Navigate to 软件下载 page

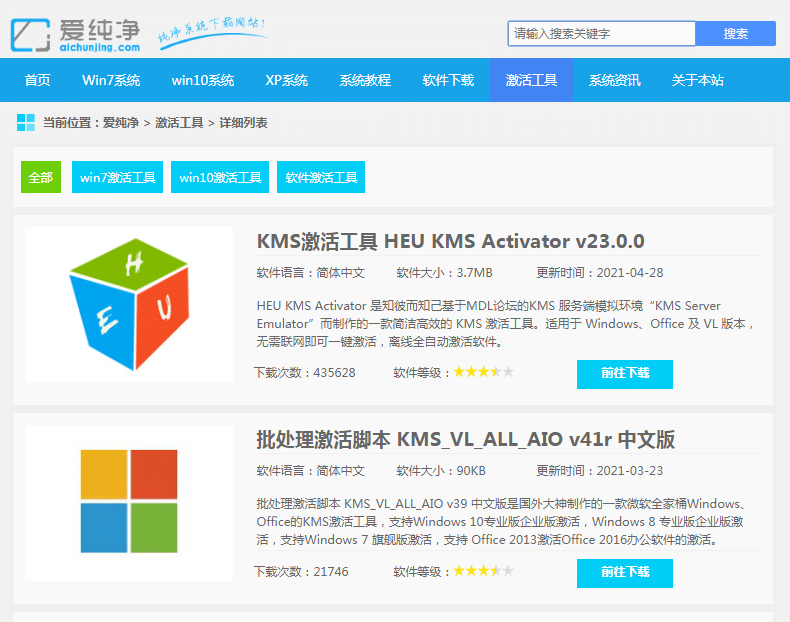(448, 80)
